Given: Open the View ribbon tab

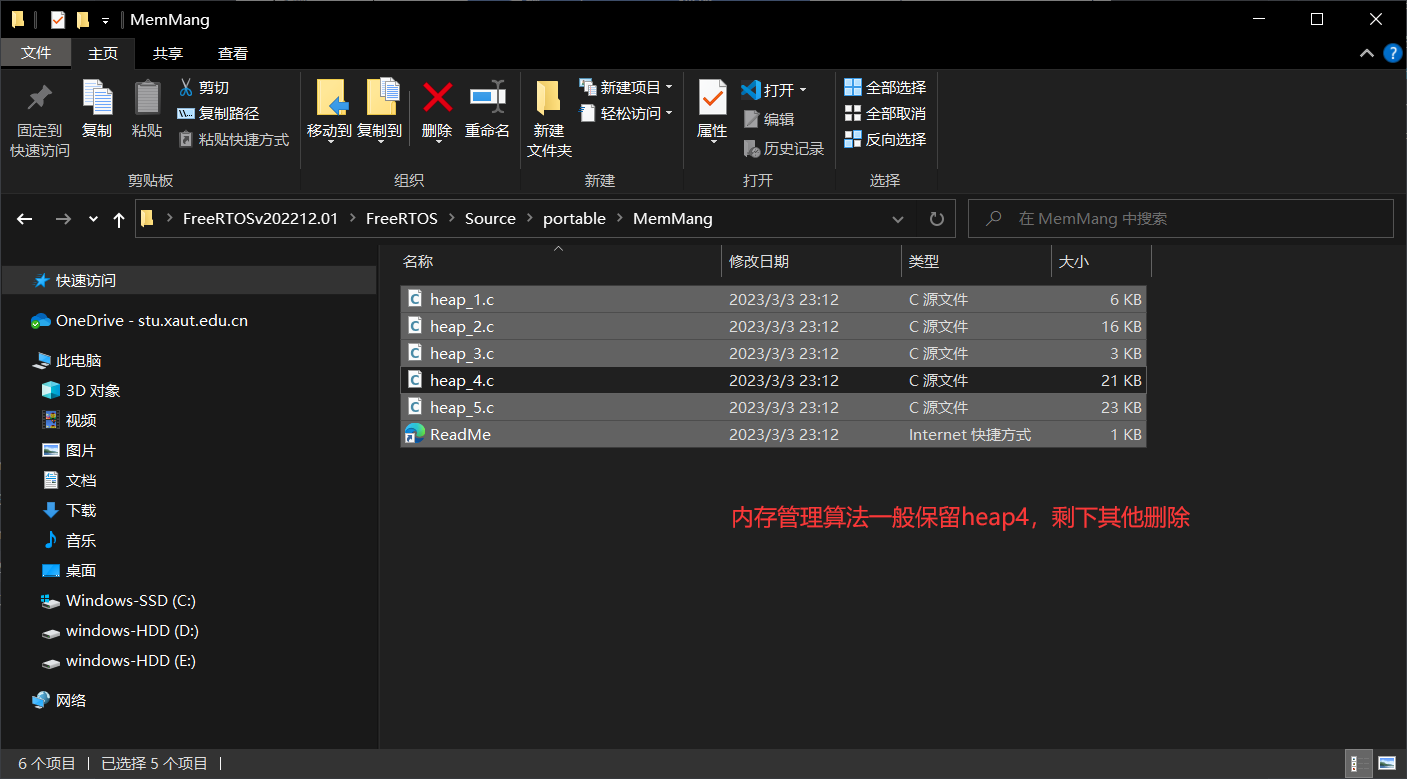Looking at the screenshot, I should 232,54.
